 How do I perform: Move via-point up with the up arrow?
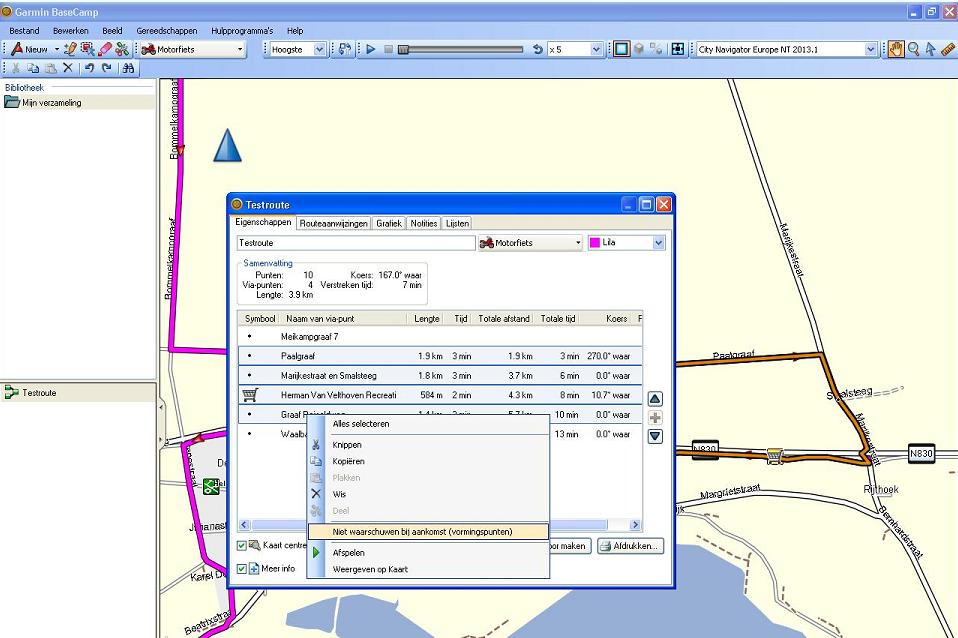click(x=655, y=399)
